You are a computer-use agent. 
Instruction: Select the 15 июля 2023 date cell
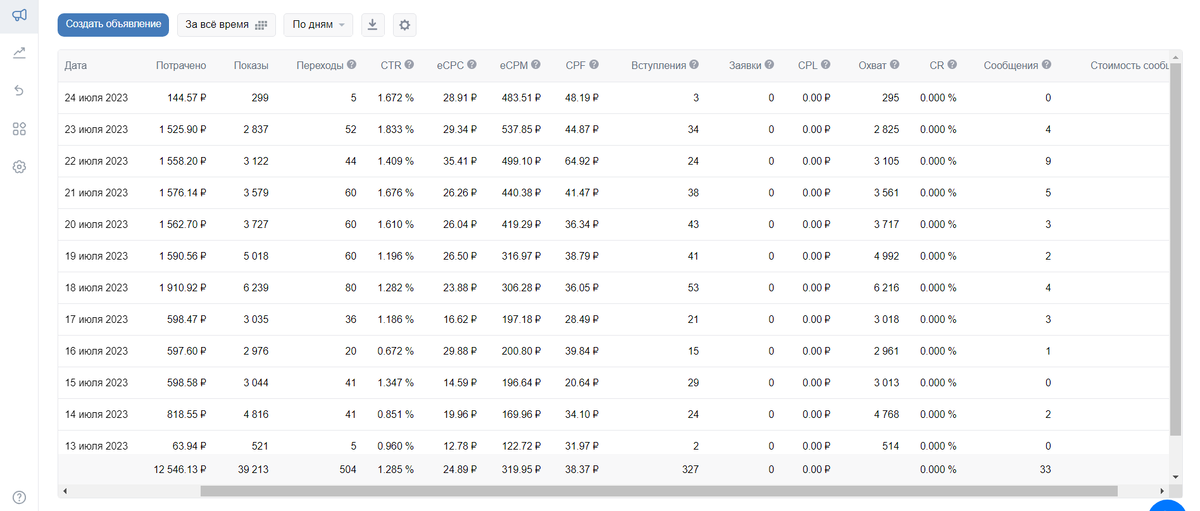tap(96, 383)
